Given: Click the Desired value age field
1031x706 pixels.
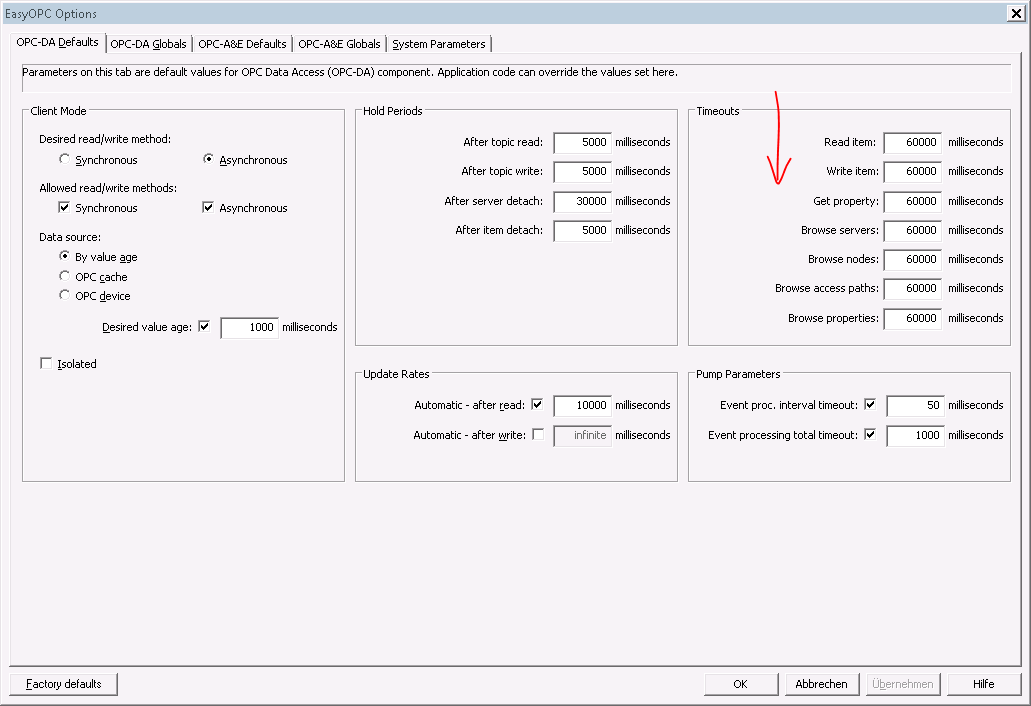Looking at the screenshot, I should pos(250,327).
